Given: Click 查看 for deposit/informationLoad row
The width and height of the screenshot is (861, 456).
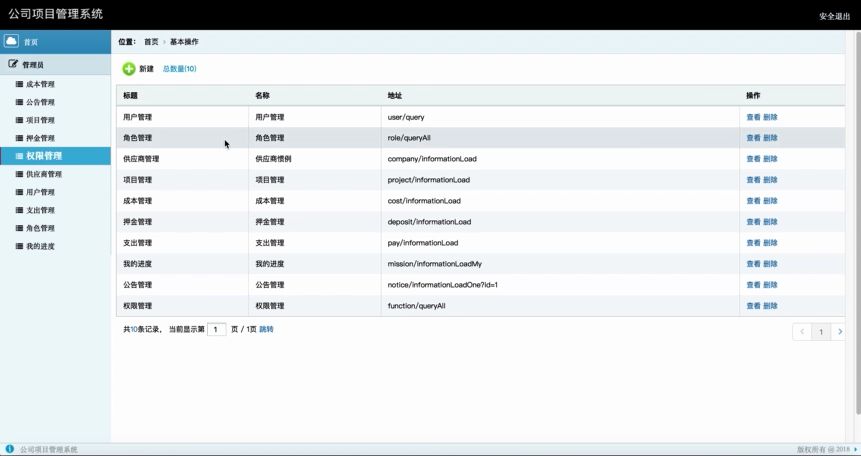Looking at the screenshot, I should coord(753,222).
